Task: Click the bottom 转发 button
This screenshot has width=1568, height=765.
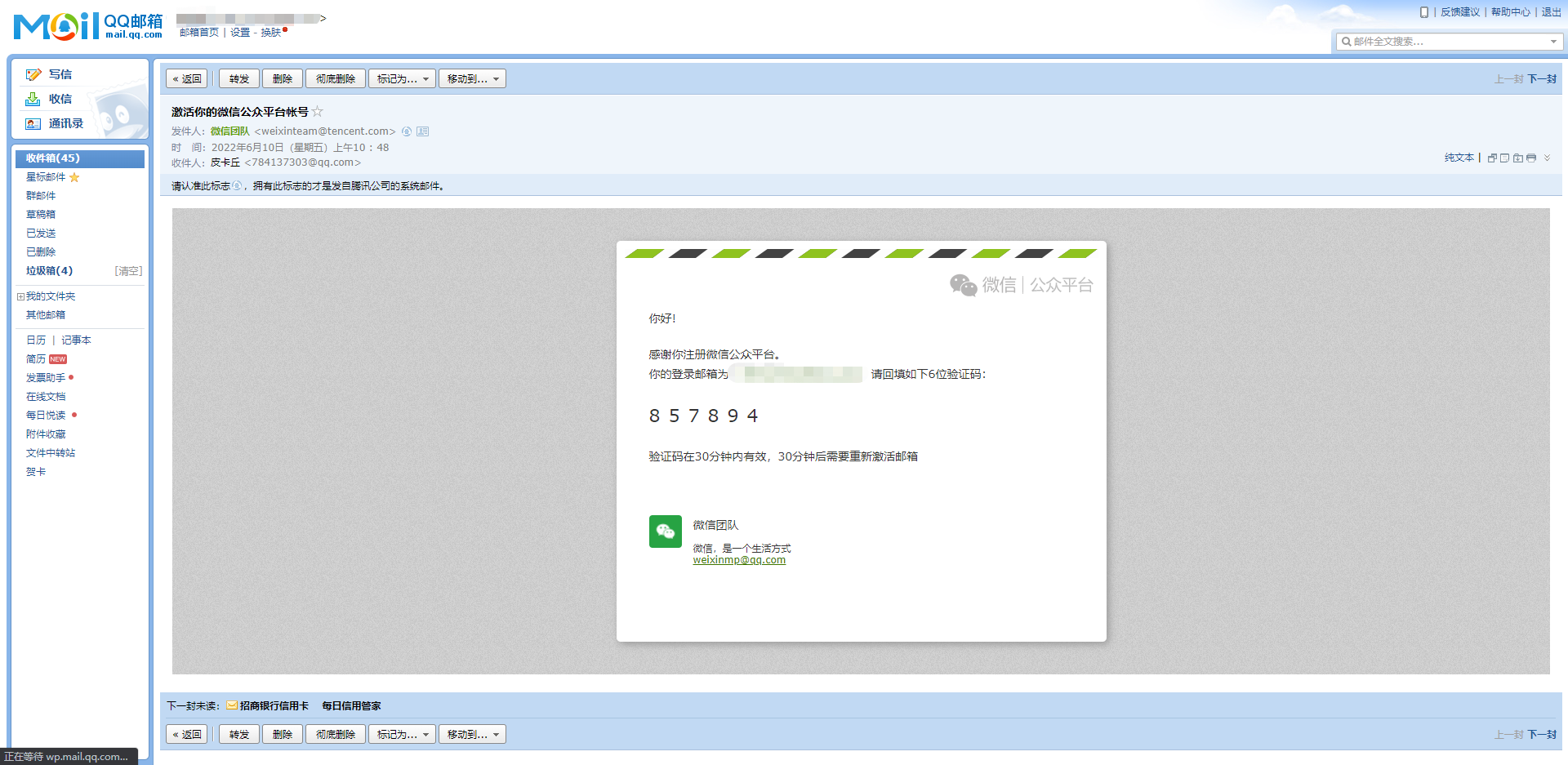Action: click(x=239, y=734)
